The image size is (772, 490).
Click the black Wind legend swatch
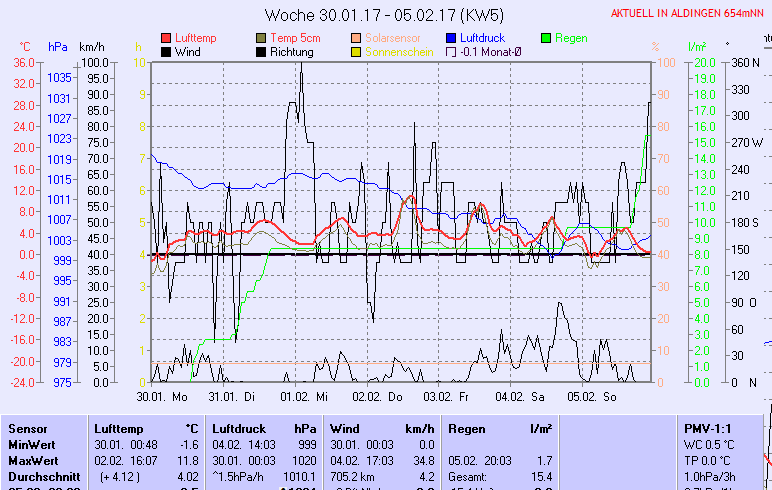166,52
